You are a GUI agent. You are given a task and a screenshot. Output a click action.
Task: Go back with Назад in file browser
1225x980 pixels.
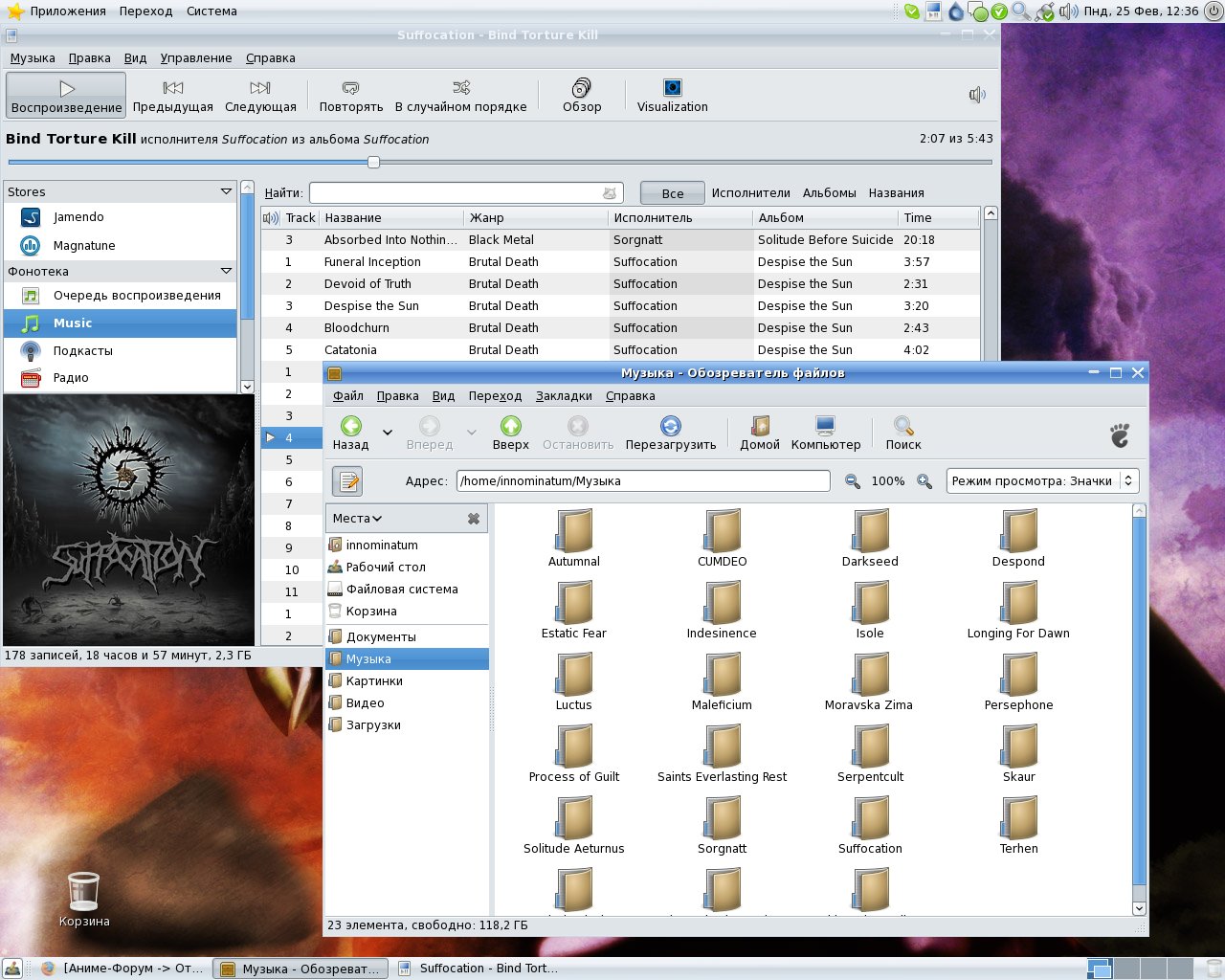point(351,433)
